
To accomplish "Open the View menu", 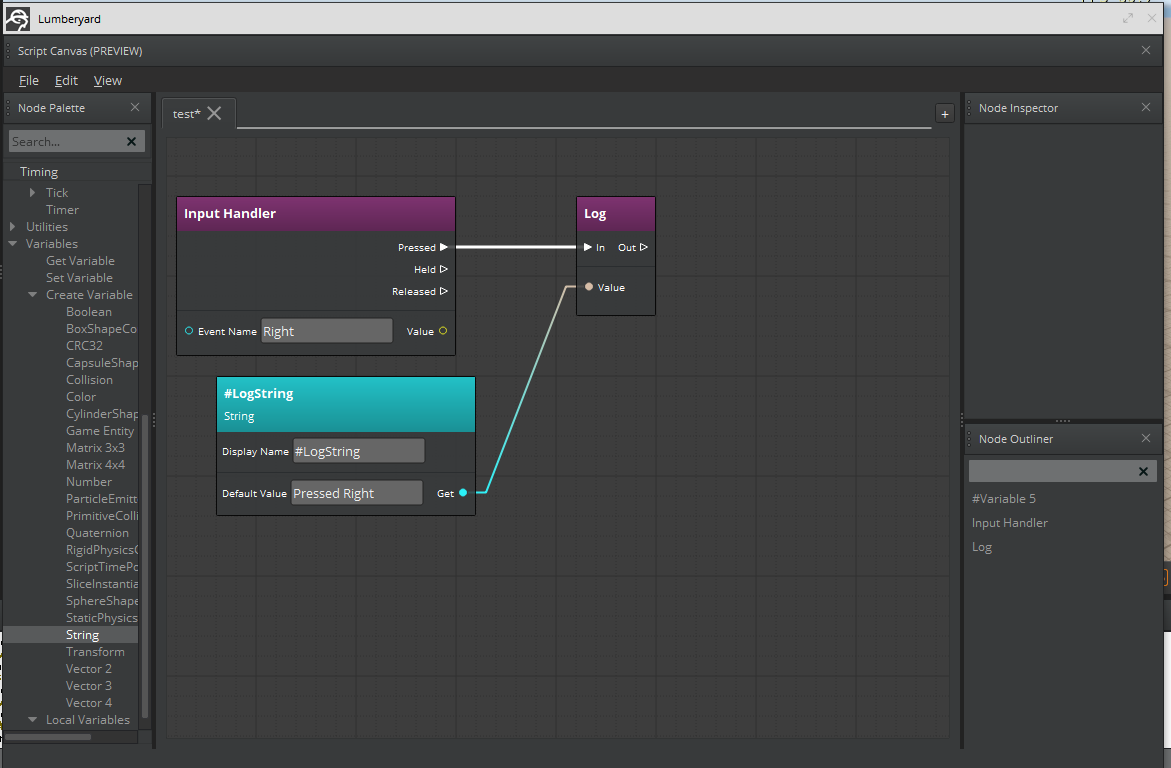I will tap(108, 81).
